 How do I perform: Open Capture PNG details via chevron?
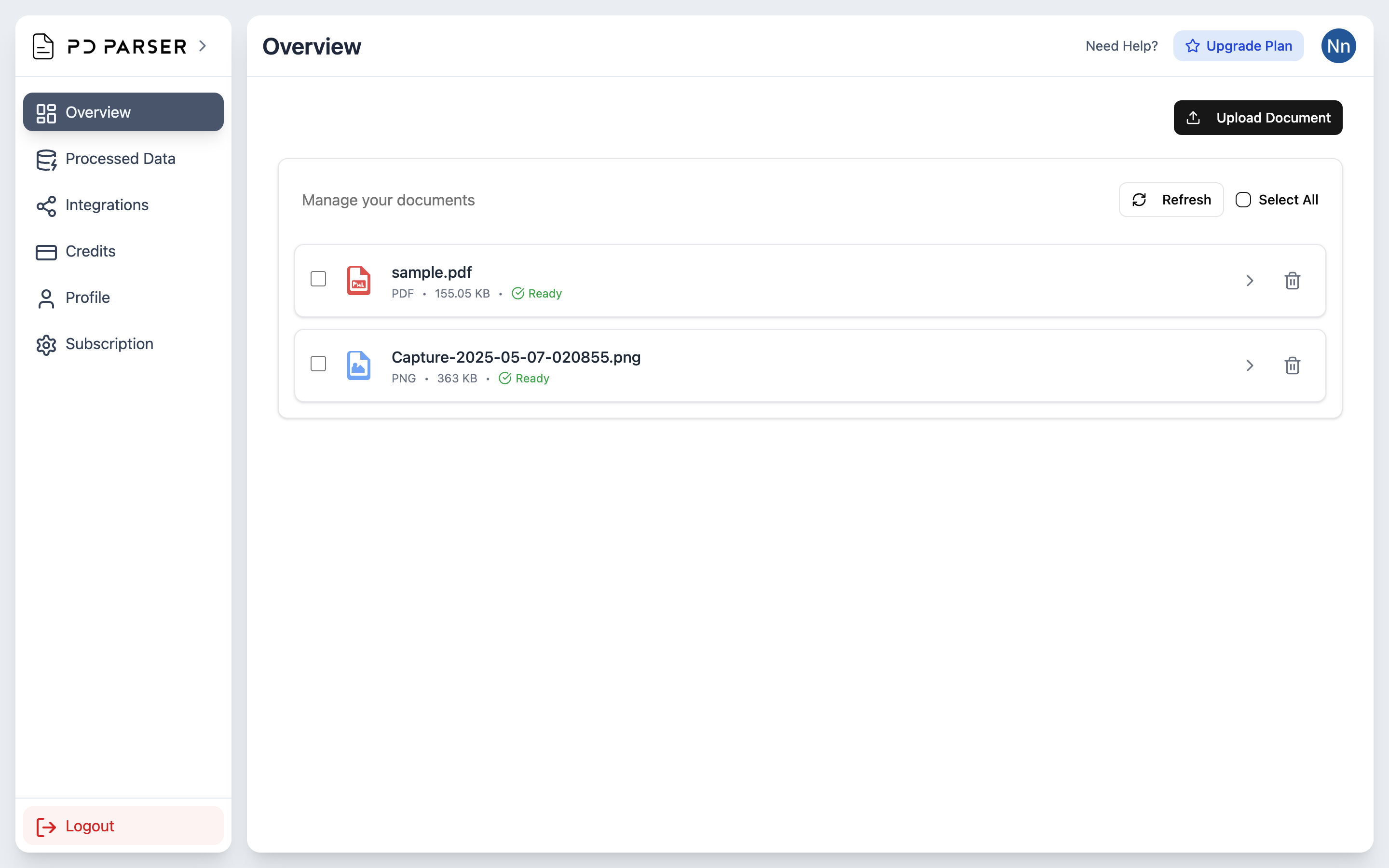(x=1250, y=366)
